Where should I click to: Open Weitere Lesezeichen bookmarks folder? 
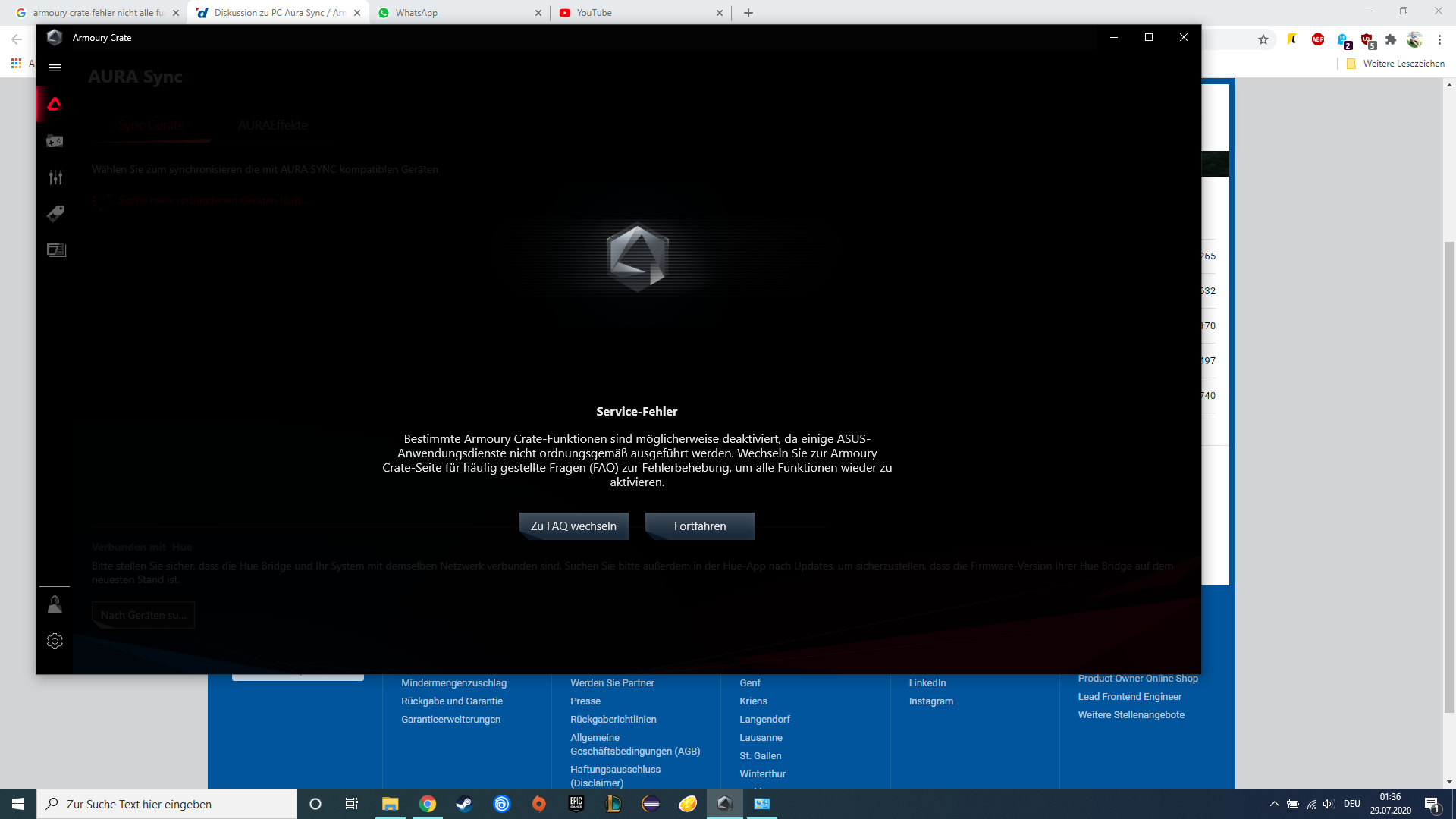(x=1395, y=64)
